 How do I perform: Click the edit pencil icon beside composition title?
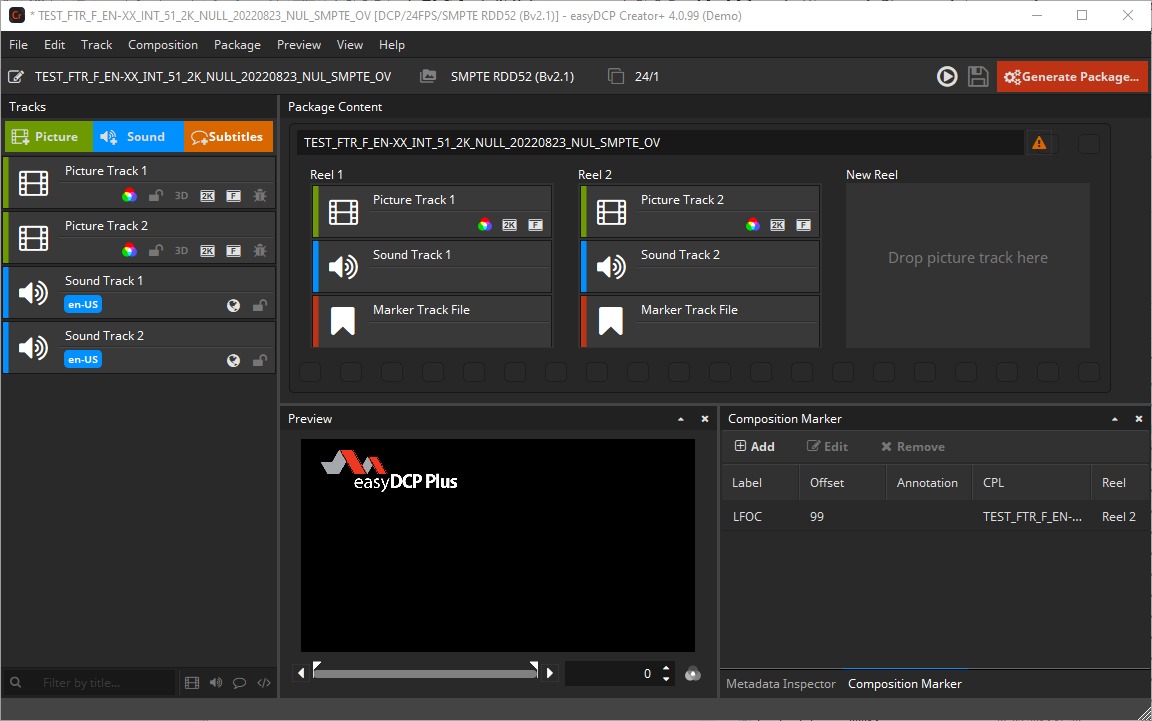tap(16, 77)
